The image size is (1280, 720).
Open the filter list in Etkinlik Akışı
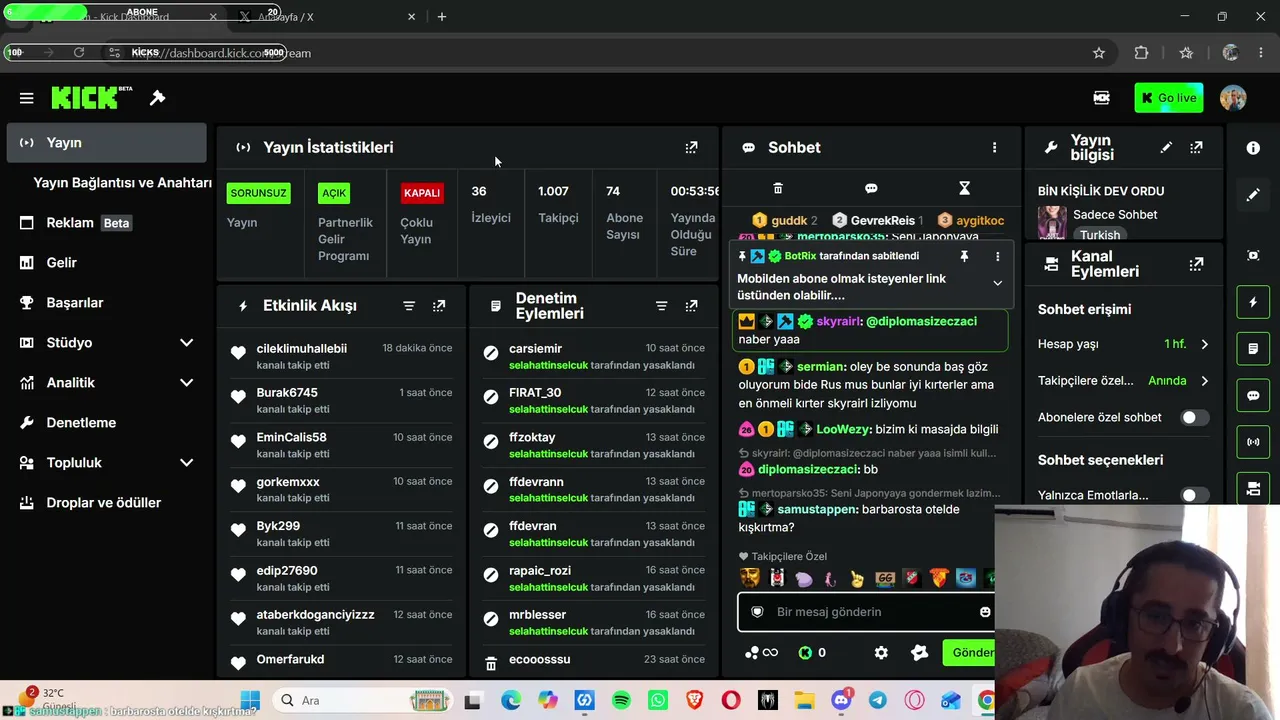click(x=409, y=306)
